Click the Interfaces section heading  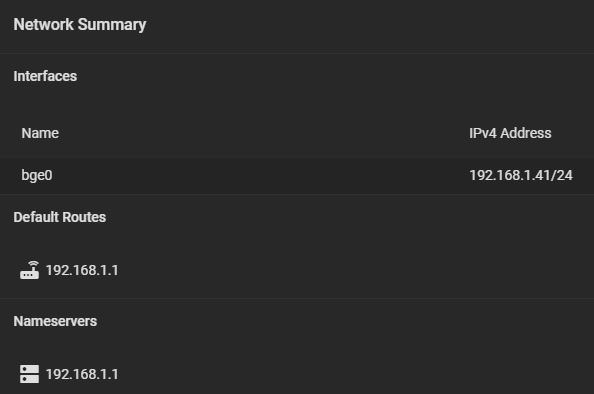(x=45, y=76)
